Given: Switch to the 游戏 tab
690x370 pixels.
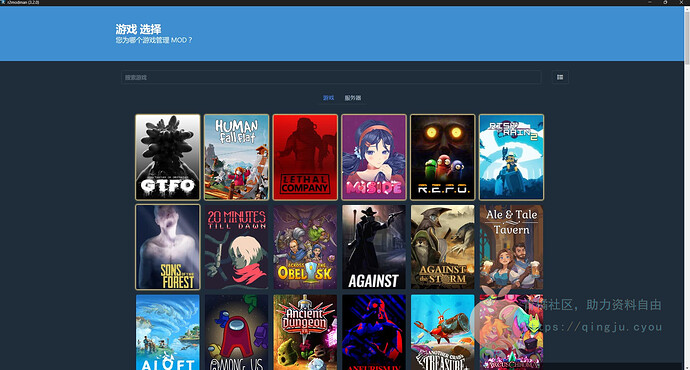Looking at the screenshot, I should tap(328, 98).
